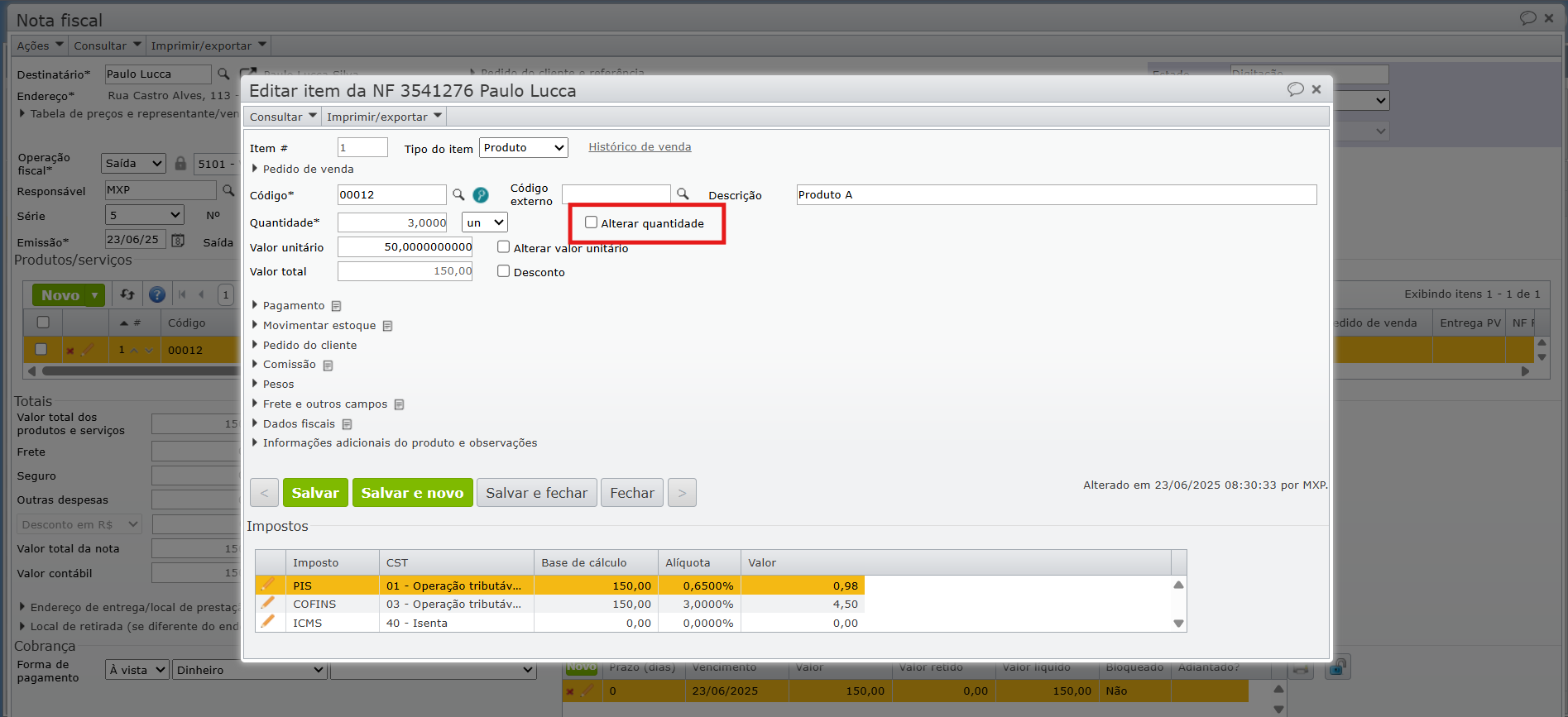Click the note icon next to Movimentar estoque
This screenshot has height=717, width=1568.
point(387,326)
